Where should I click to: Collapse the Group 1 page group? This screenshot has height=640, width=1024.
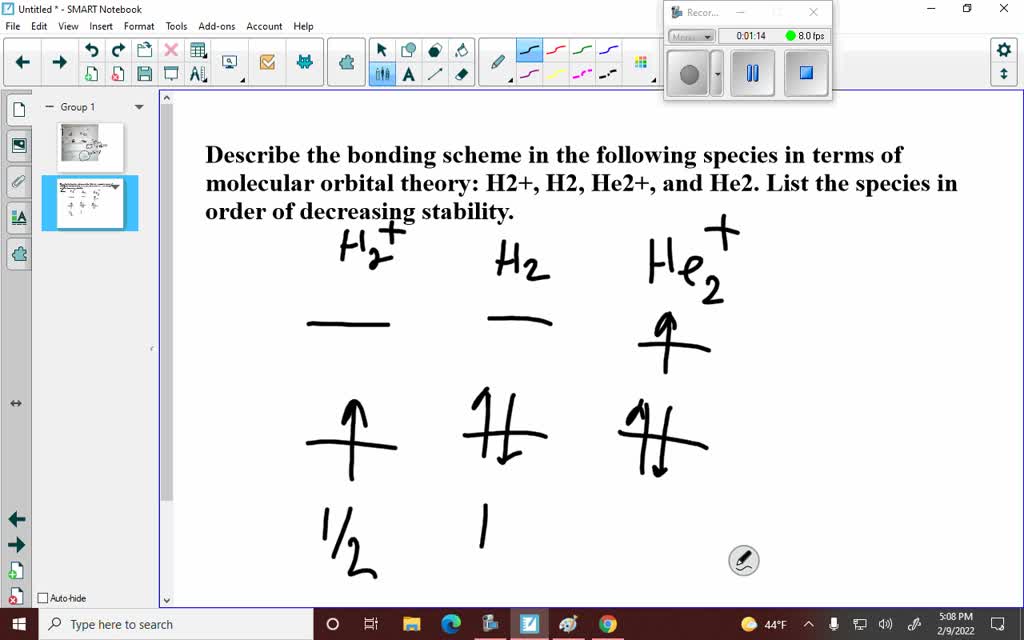(50, 105)
